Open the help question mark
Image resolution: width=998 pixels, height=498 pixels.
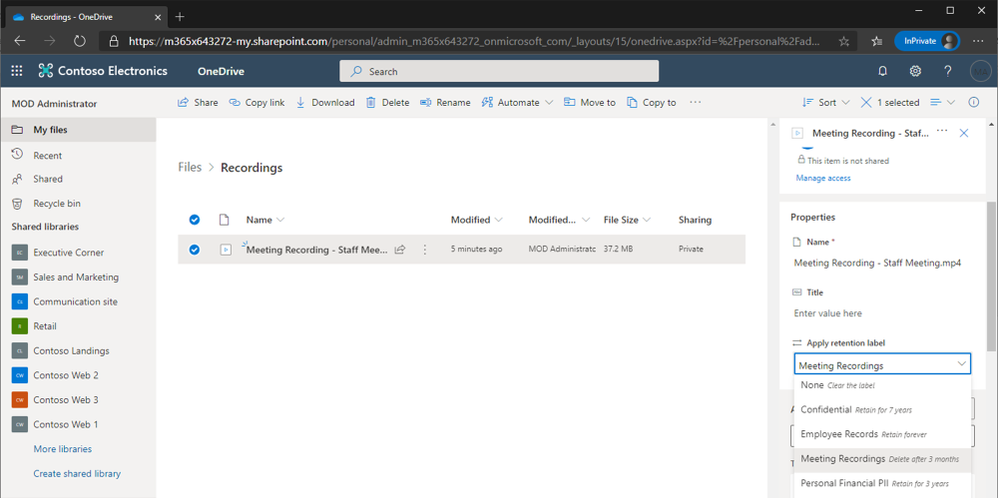(948, 71)
